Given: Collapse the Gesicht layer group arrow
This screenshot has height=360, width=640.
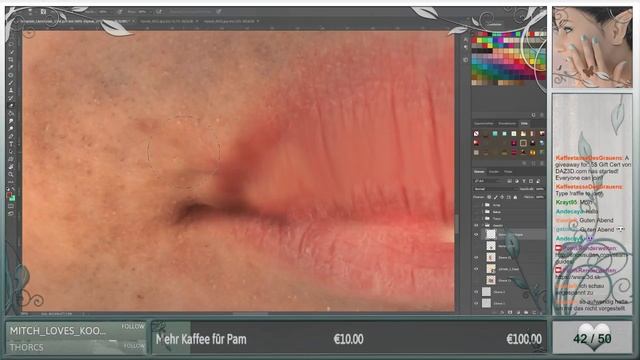Looking at the screenshot, I should coord(482,225).
